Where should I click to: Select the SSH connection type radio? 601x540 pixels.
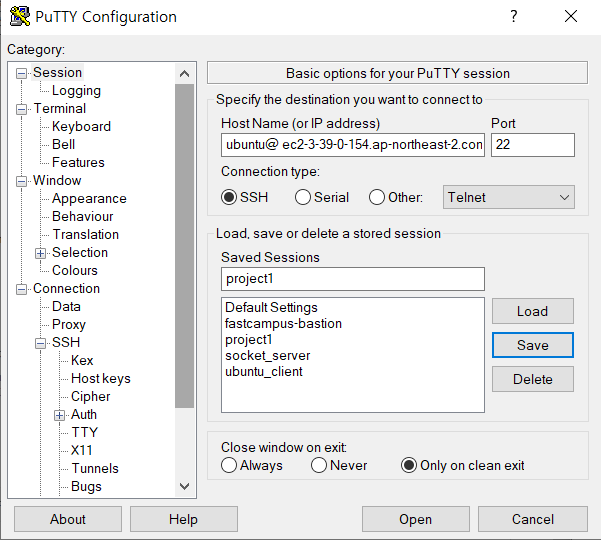click(229, 197)
